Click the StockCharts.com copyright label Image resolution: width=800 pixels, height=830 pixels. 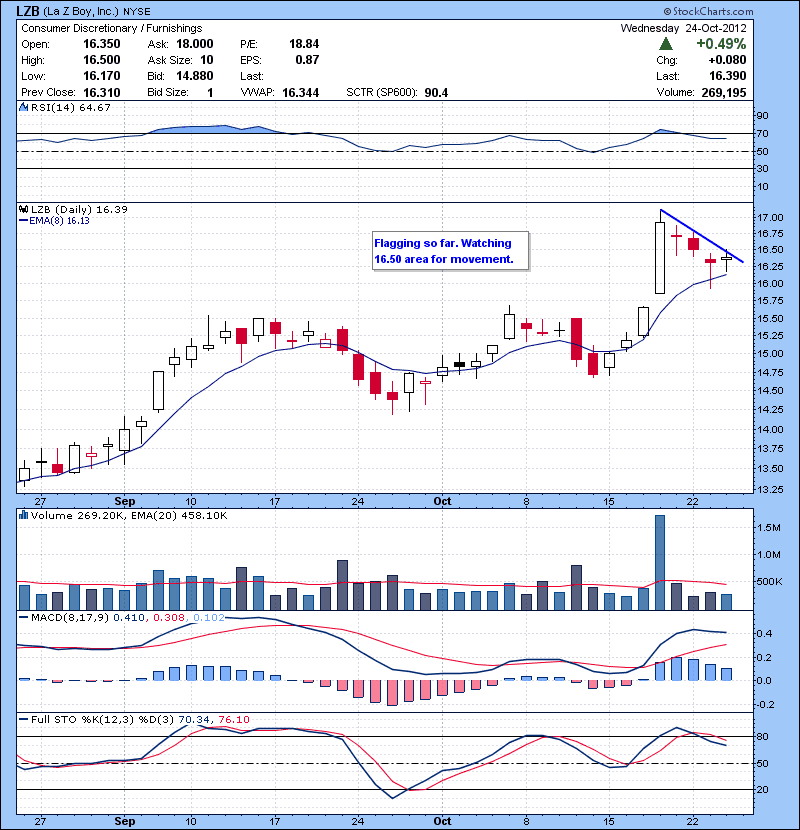pyautogui.click(x=708, y=12)
